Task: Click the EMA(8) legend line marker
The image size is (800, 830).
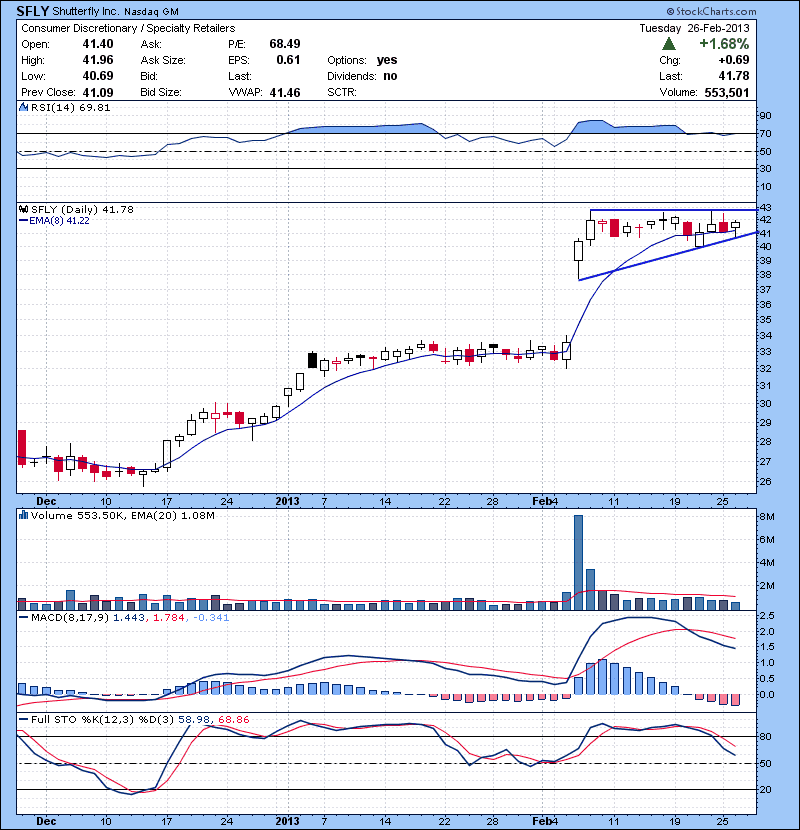Action: click(23, 220)
